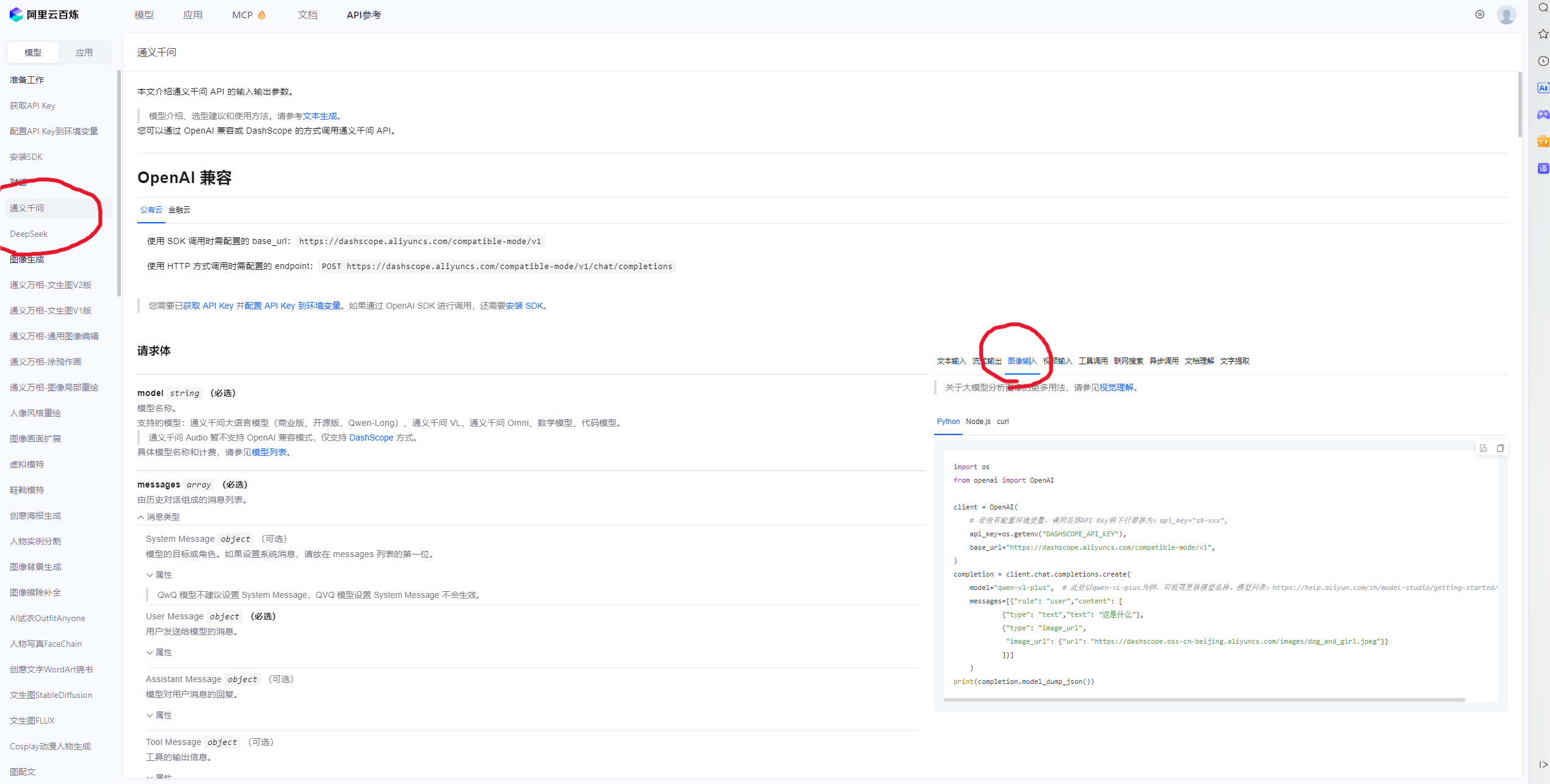Click the star favorites icon in browser sidebar
Screen dimensions: 1550x784
tap(1543, 34)
